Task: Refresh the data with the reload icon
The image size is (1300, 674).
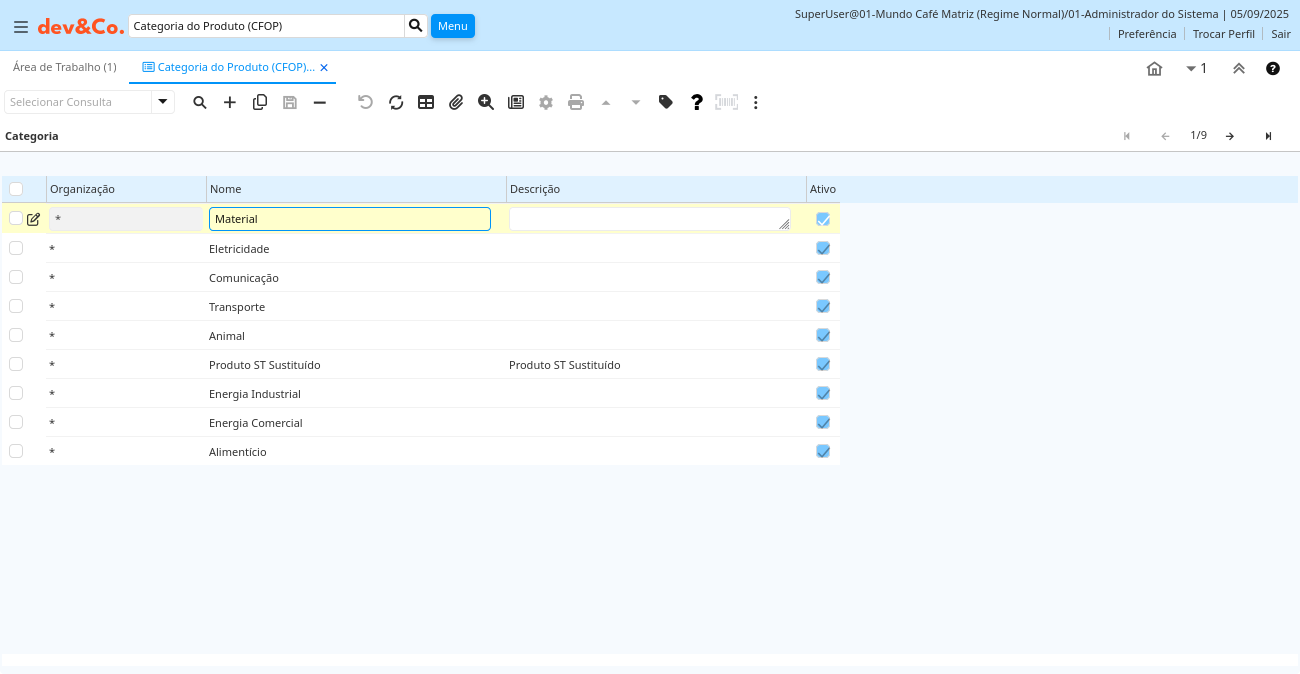Action: [396, 102]
